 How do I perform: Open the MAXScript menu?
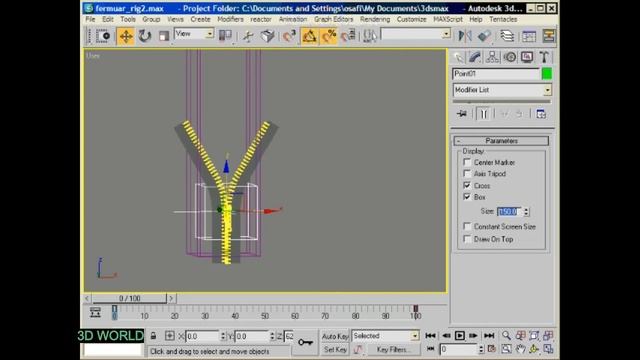(448, 19)
